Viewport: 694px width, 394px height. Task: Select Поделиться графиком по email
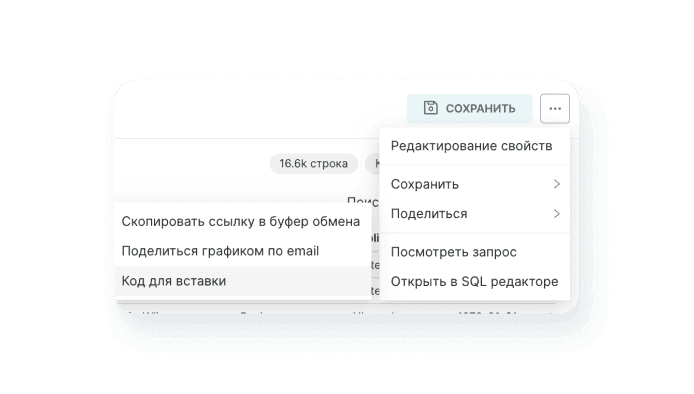243,251
